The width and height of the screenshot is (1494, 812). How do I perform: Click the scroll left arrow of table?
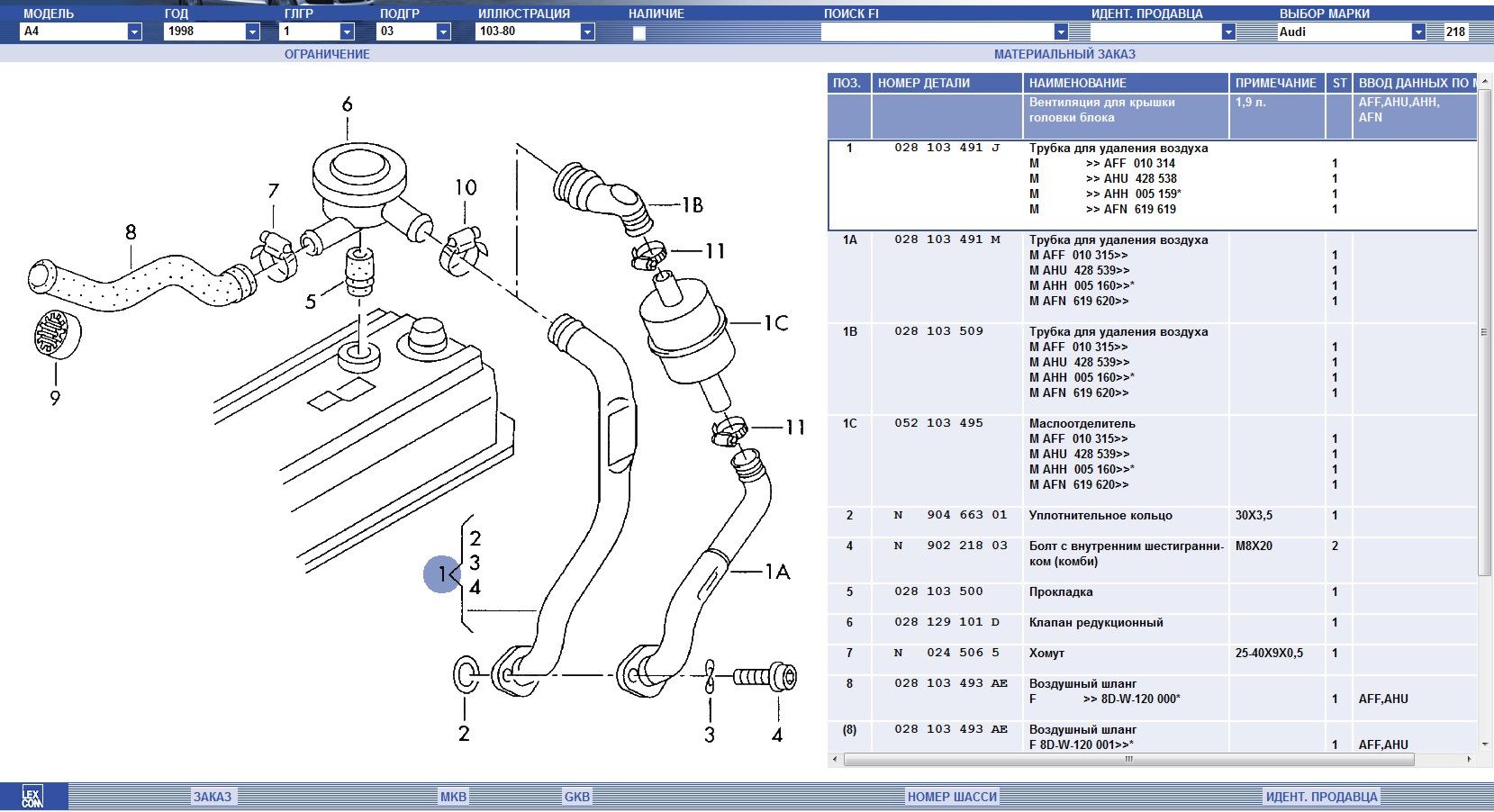835,760
